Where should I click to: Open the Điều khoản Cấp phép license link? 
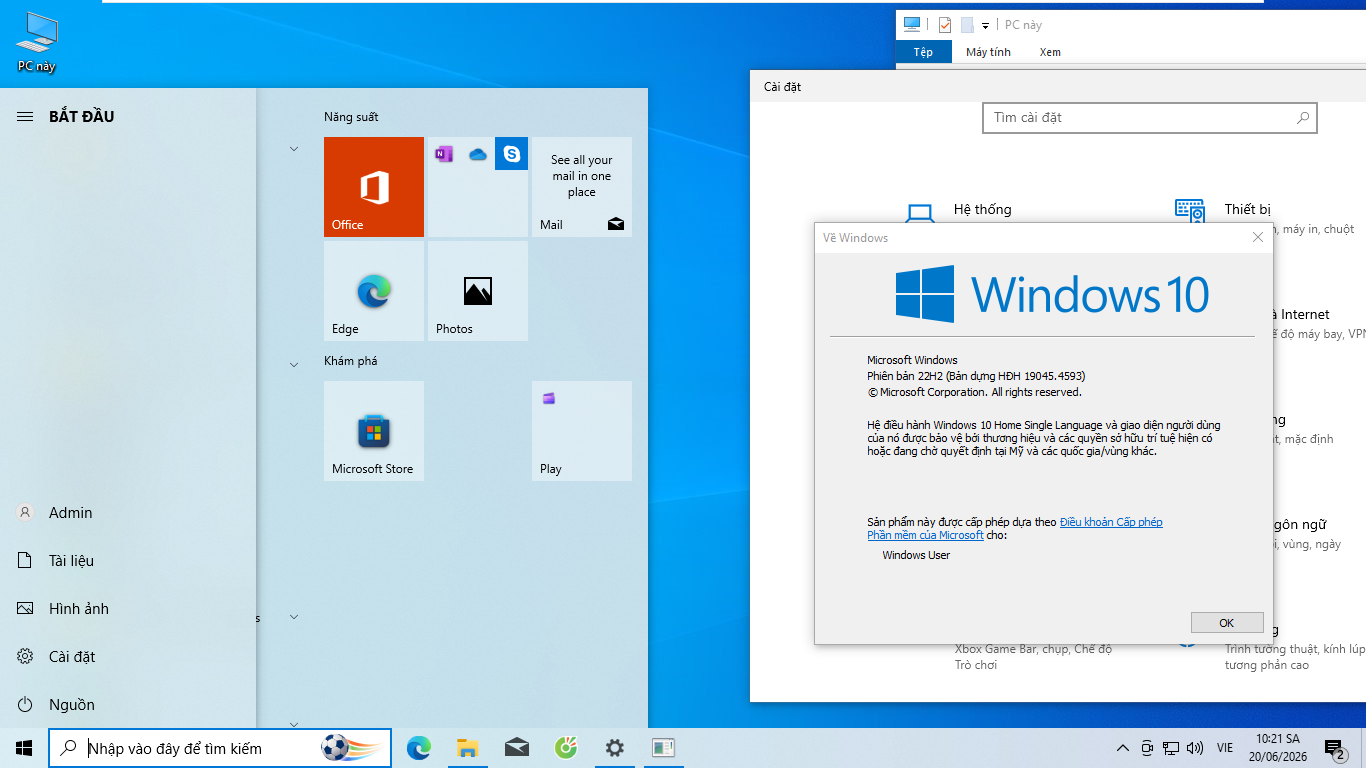pyautogui.click(x=1111, y=522)
